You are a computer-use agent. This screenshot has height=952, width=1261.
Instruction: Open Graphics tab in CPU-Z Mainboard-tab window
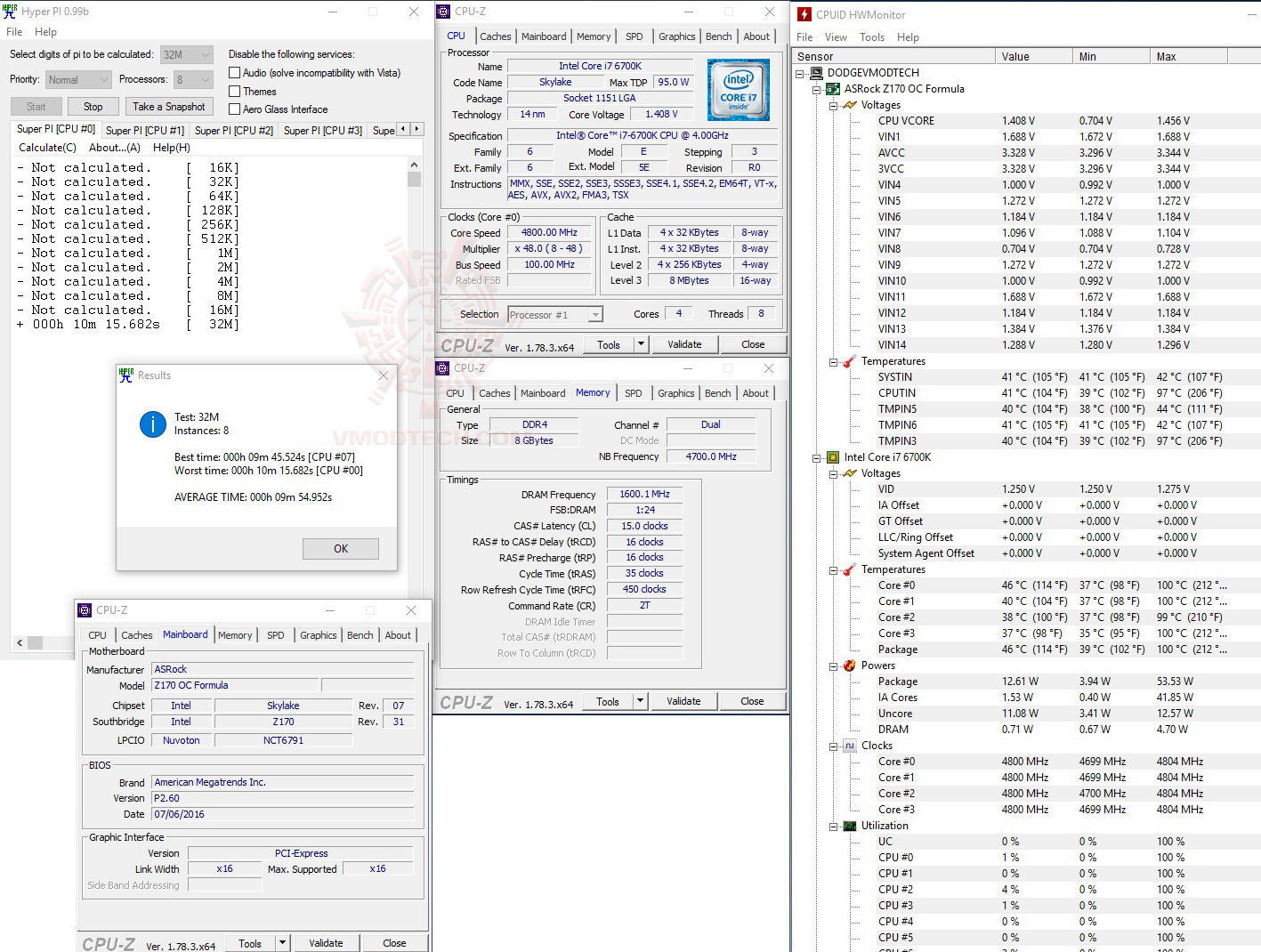pyautogui.click(x=319, y=635)
